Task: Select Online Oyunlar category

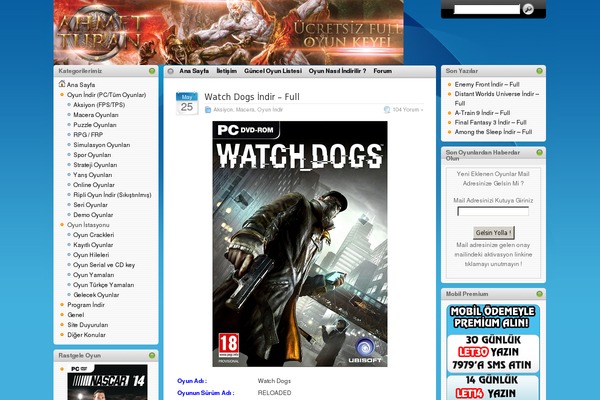Action: point(94,184)
